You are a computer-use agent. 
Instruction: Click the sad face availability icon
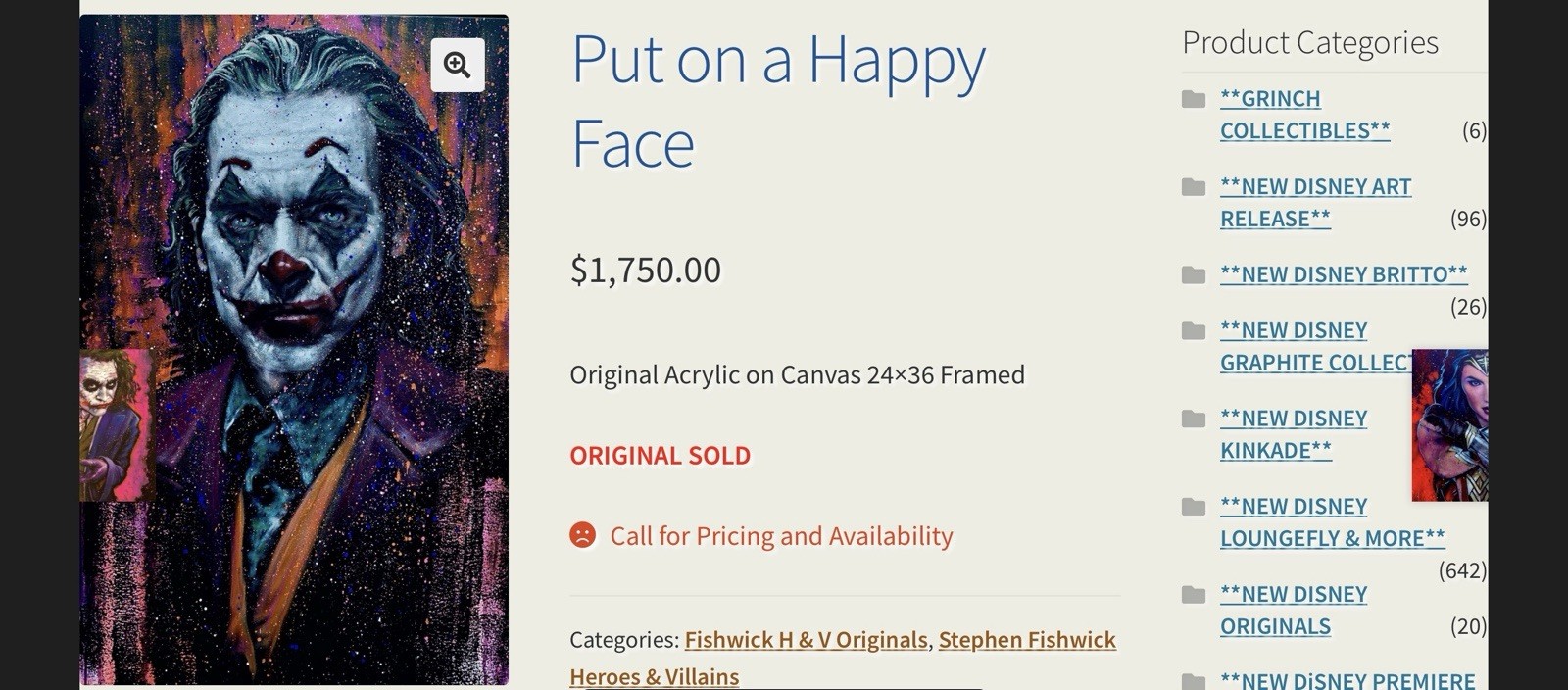pos(583,535)
